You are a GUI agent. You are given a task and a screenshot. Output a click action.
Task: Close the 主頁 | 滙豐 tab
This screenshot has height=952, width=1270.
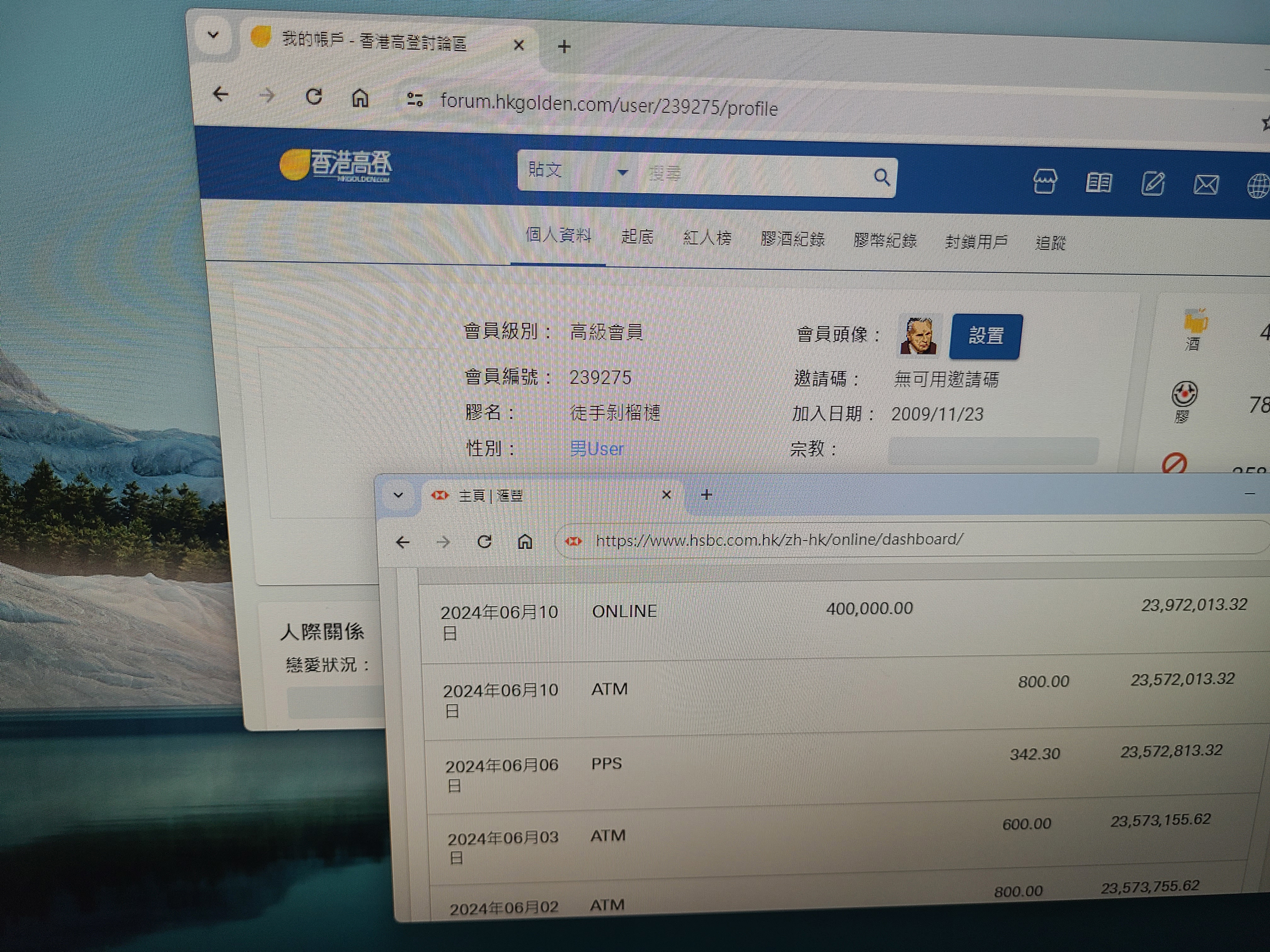(x=666, y=495)
